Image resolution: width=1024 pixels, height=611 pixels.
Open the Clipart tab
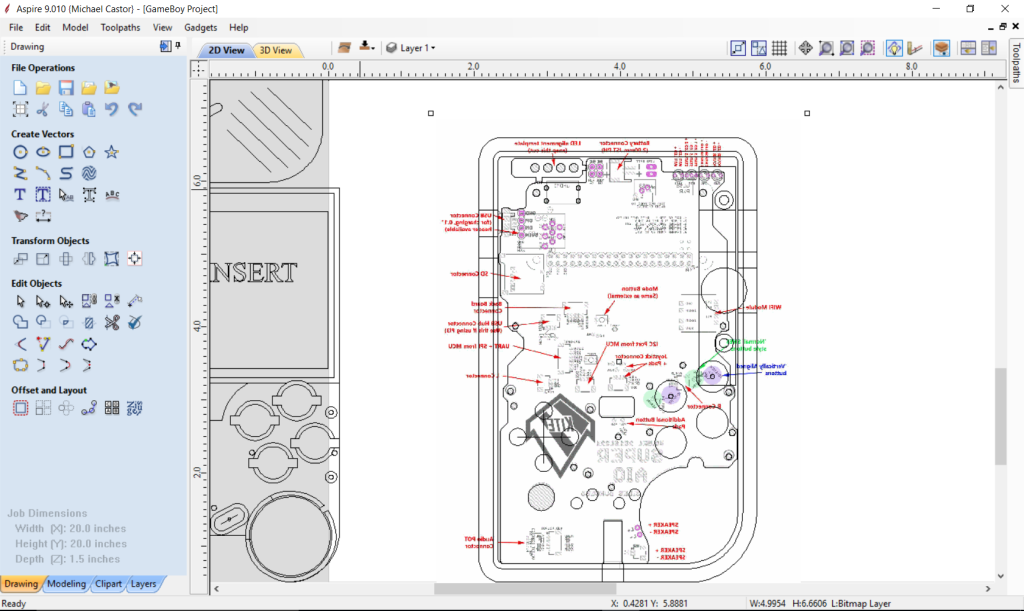click(x=108, y=584)
